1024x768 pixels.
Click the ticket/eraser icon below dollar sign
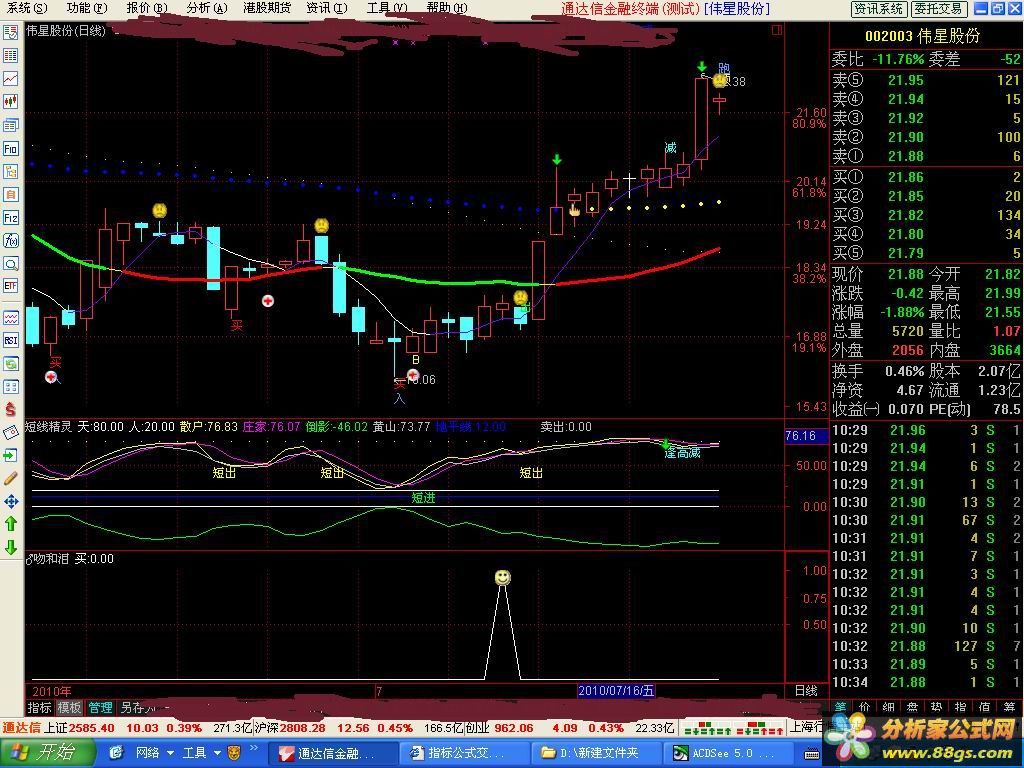[x=10, y=432]
